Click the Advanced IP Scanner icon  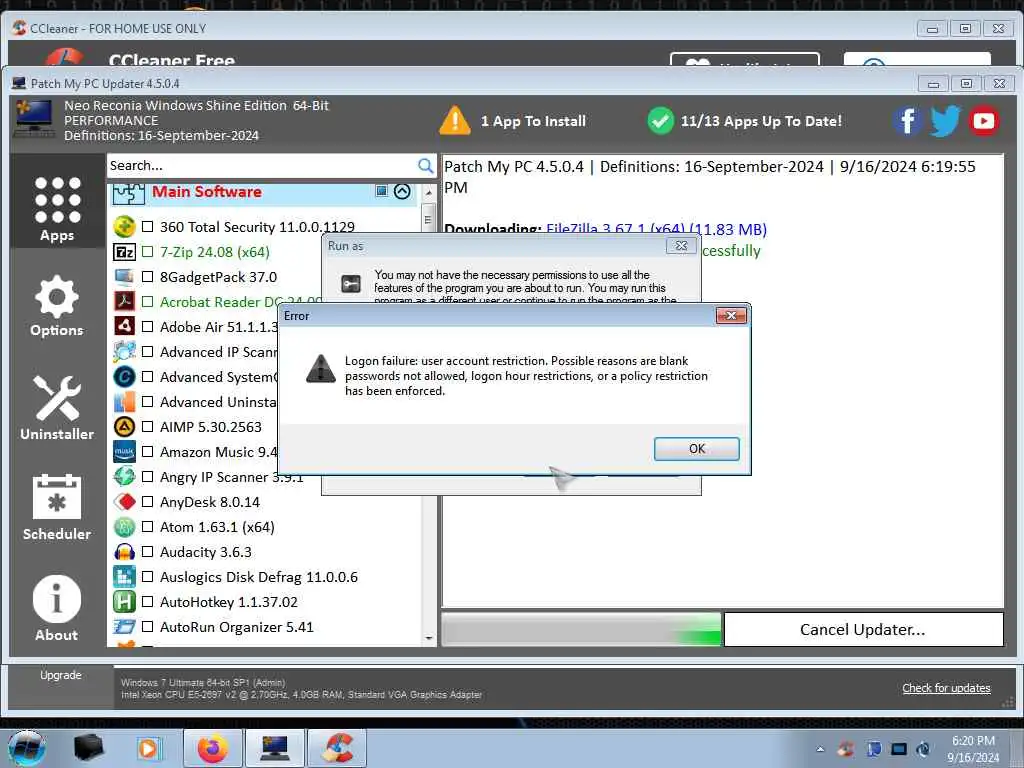coord(124,352)
